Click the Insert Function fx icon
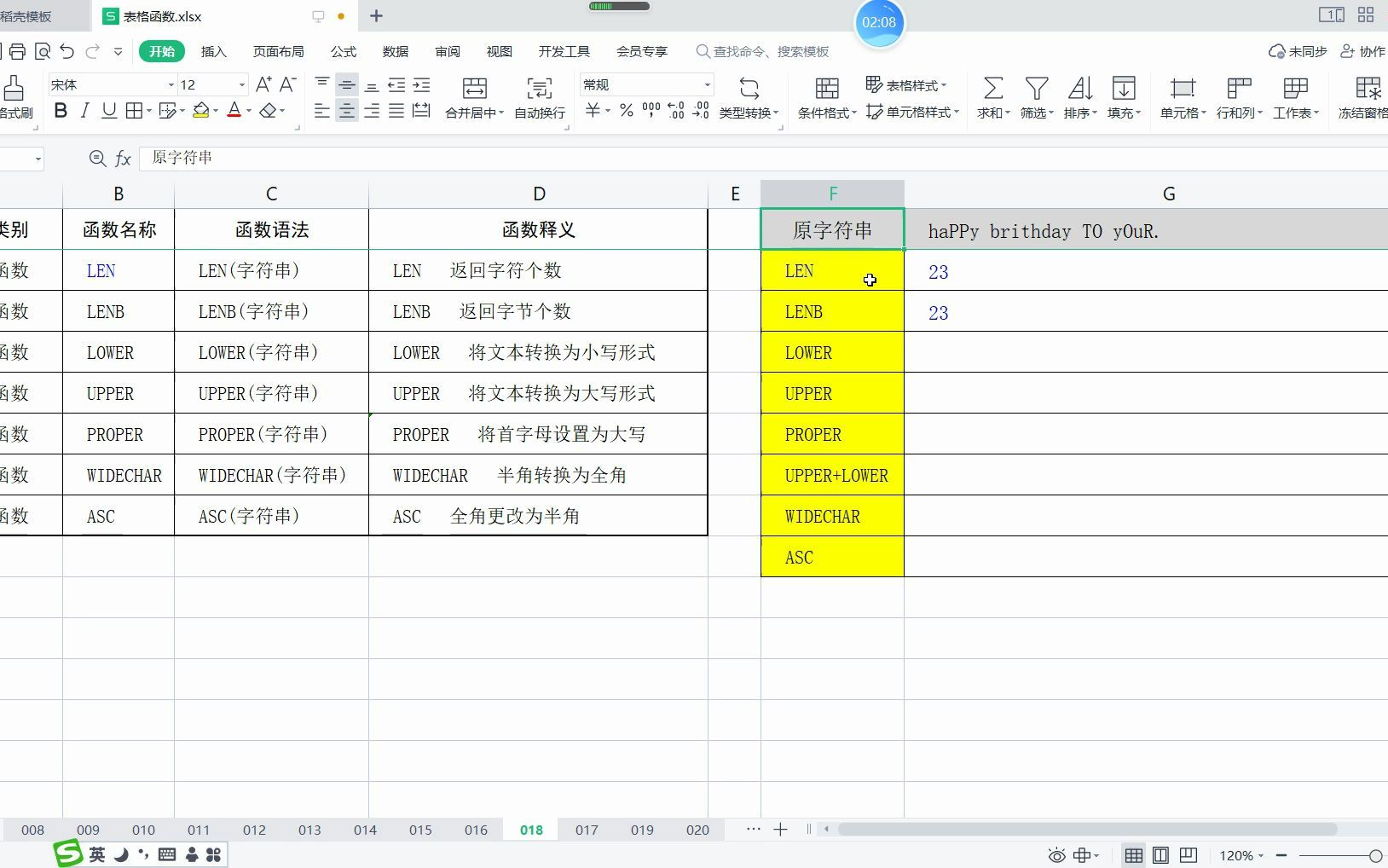Image resolution: width=1388 pixels, height=868 pixels. (123, 158)
